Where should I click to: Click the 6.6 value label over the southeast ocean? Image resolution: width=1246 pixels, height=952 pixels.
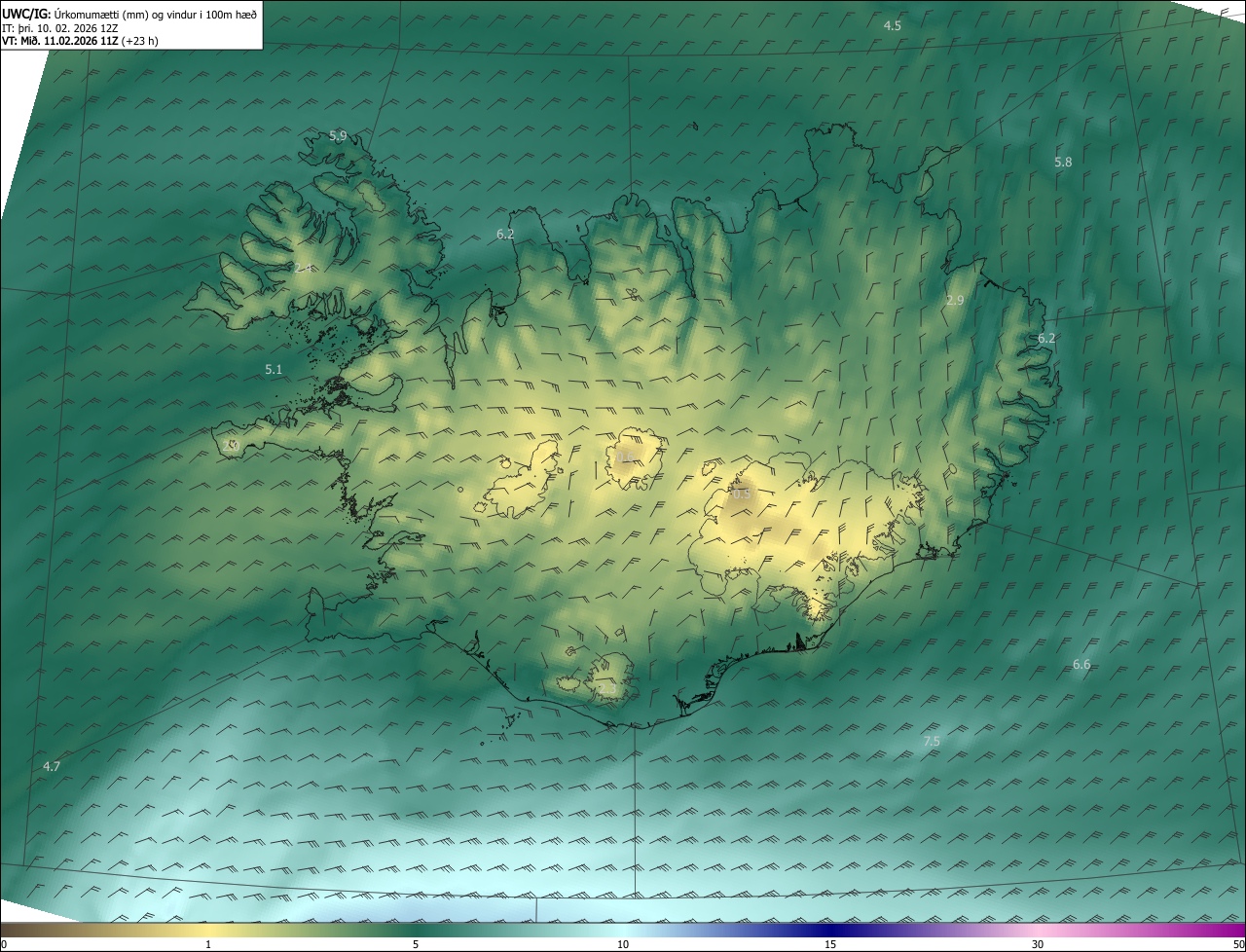pyautogui.click(x=1081, y=665)
